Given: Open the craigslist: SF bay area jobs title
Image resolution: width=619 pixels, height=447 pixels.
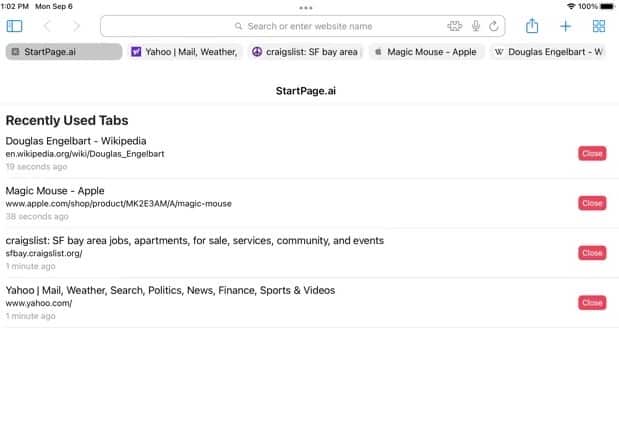Looking at the screenshot, I should pos(195,240).
